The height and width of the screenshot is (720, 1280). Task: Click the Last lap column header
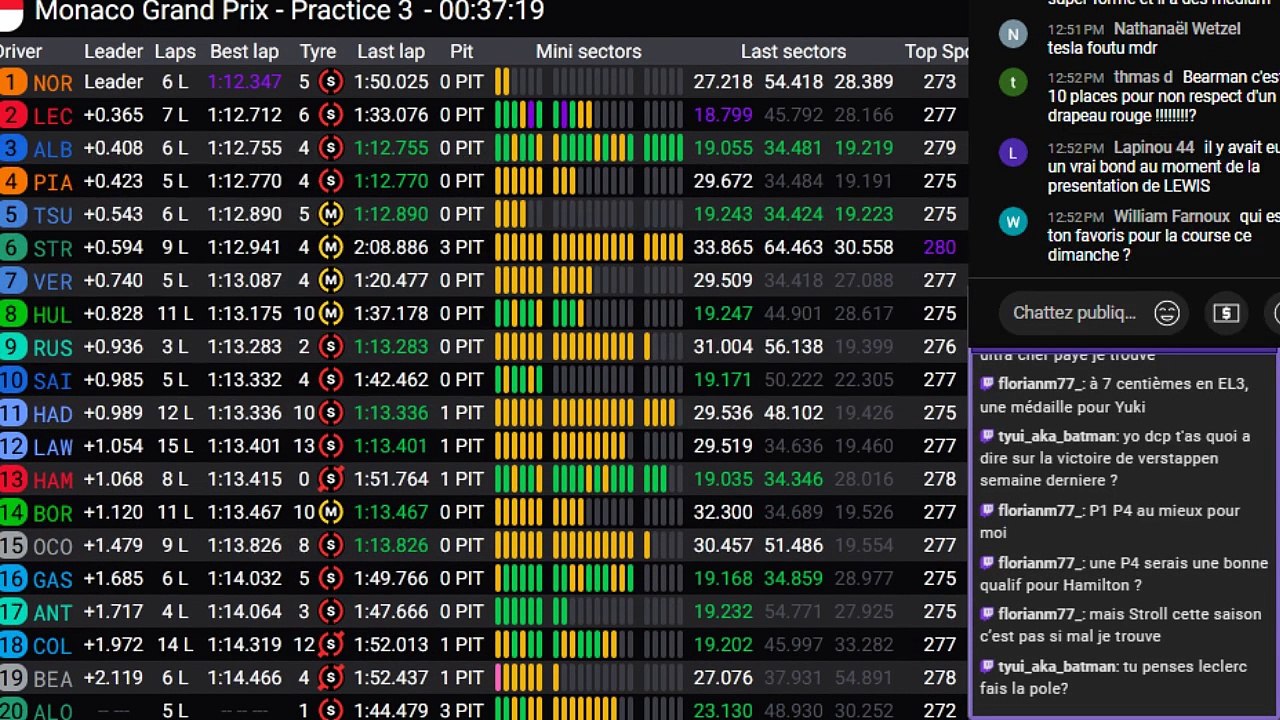[x=391, y=51]
